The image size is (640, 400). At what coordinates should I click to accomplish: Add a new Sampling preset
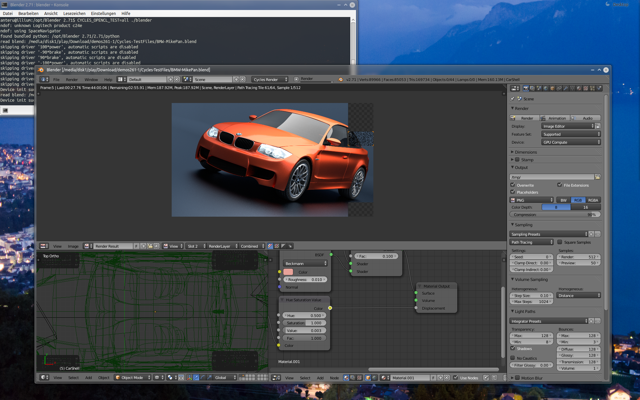coord(591,234)
